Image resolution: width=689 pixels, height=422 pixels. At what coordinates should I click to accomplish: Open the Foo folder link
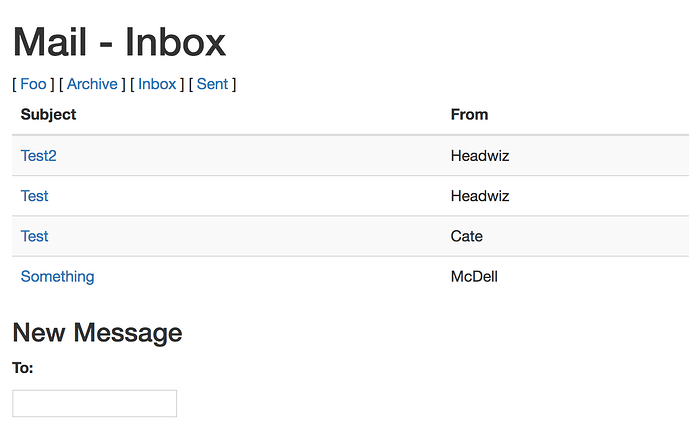(x=33, y=84)
